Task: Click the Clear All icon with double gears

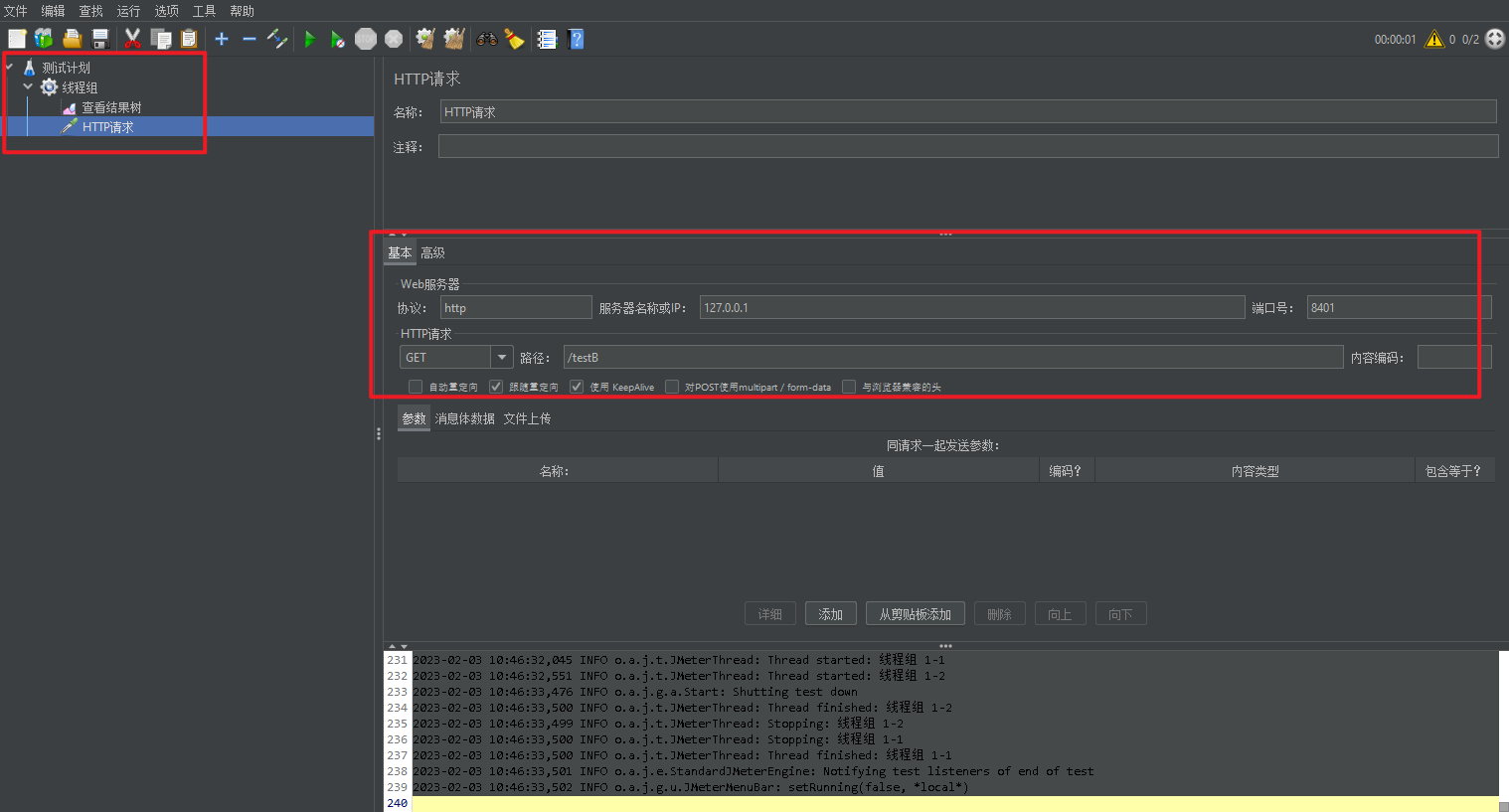Action: [454, 39]
